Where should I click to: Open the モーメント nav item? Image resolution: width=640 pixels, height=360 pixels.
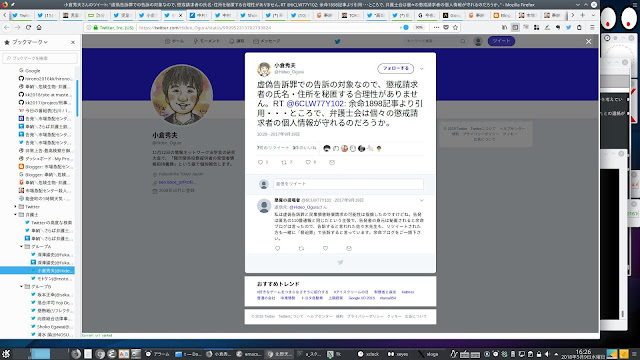pyautogui.click(x=207, y=41)
